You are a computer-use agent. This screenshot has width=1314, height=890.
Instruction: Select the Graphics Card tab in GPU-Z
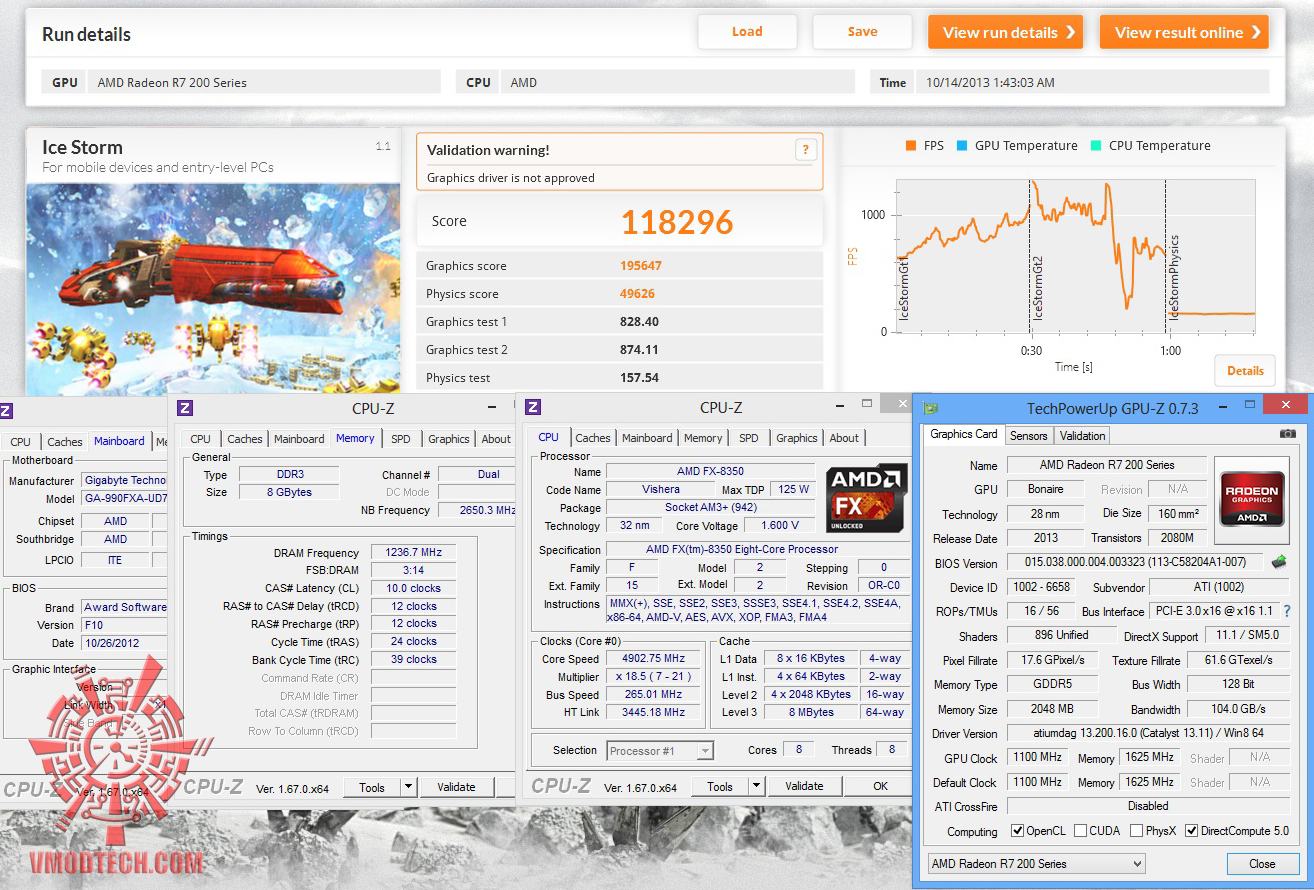click(x=964, y=434)
